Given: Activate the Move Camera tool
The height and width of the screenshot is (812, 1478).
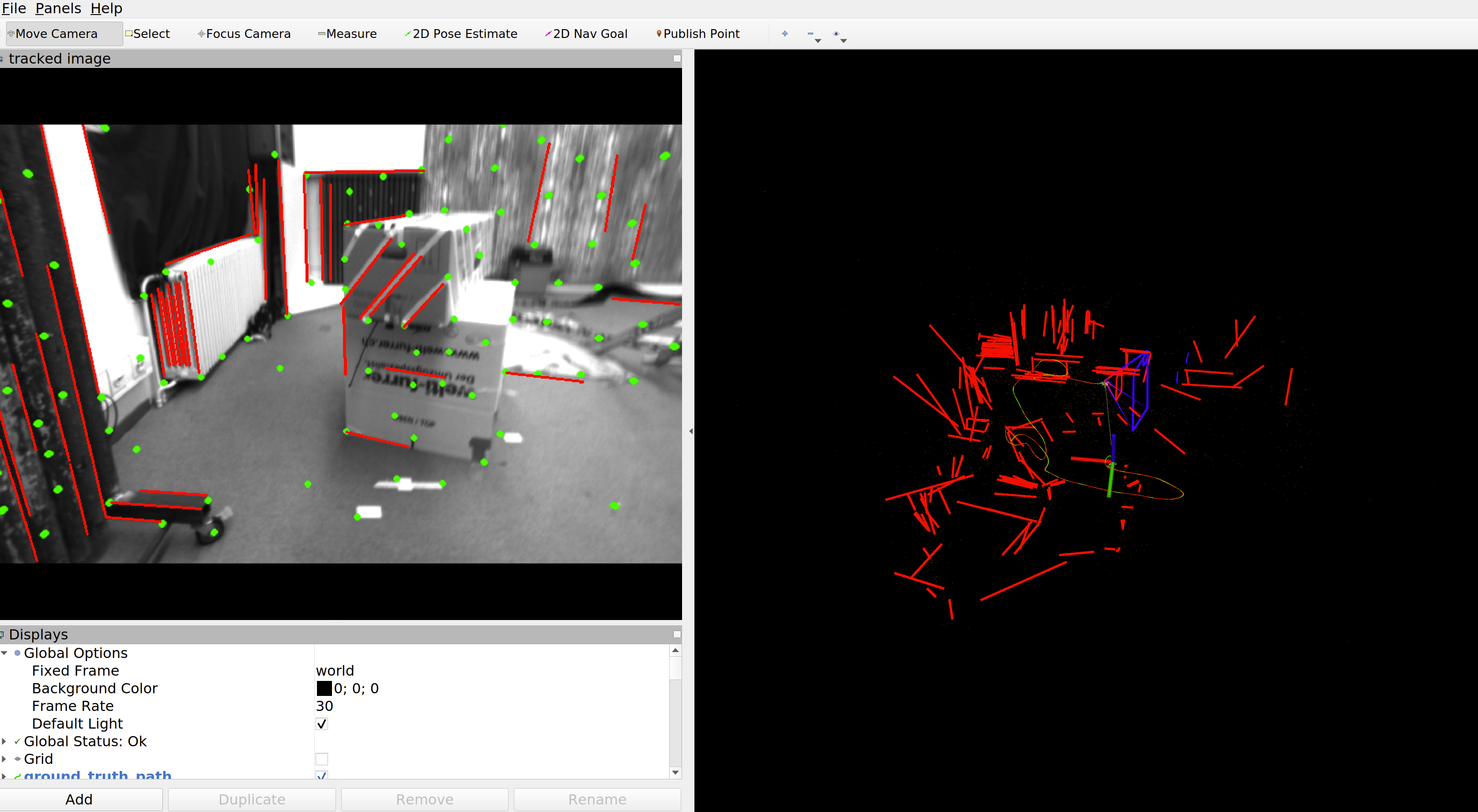Looking at the screenshot, I should [56, 34].
